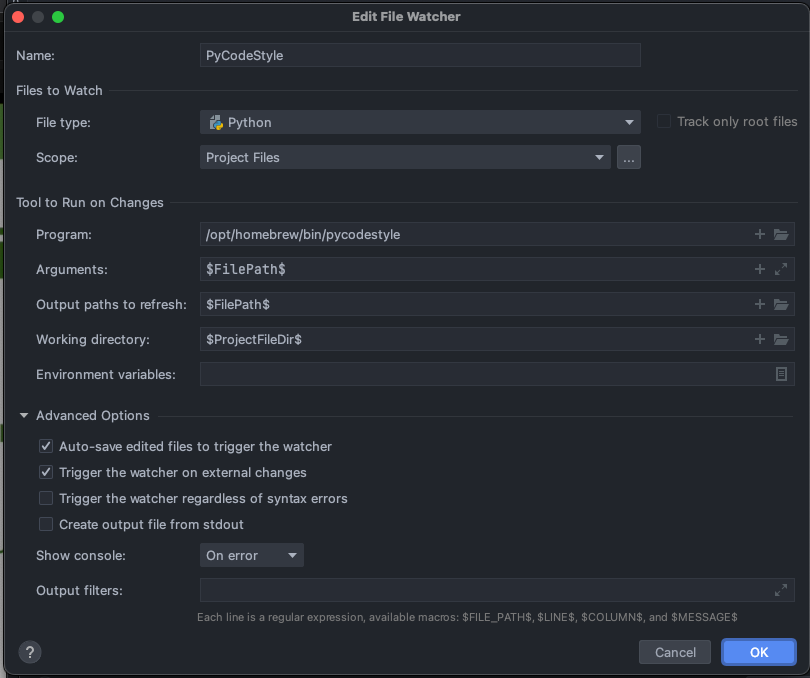Expand the Arguments field editor
Image resolution: width=810 pixels, height=678 pixels.
(x=781, y=270)
